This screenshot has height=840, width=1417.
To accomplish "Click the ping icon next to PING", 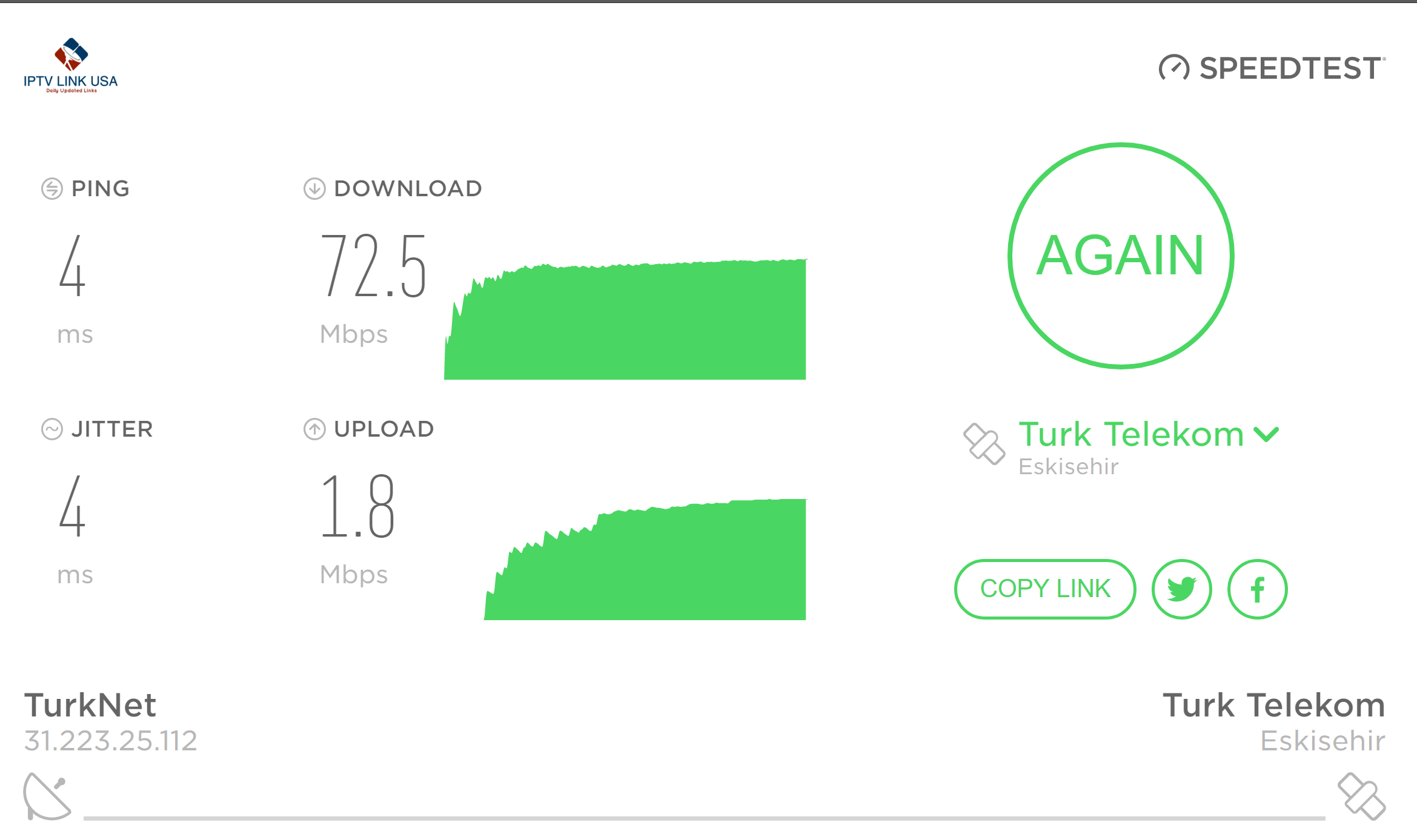I will tap(52, 188).
